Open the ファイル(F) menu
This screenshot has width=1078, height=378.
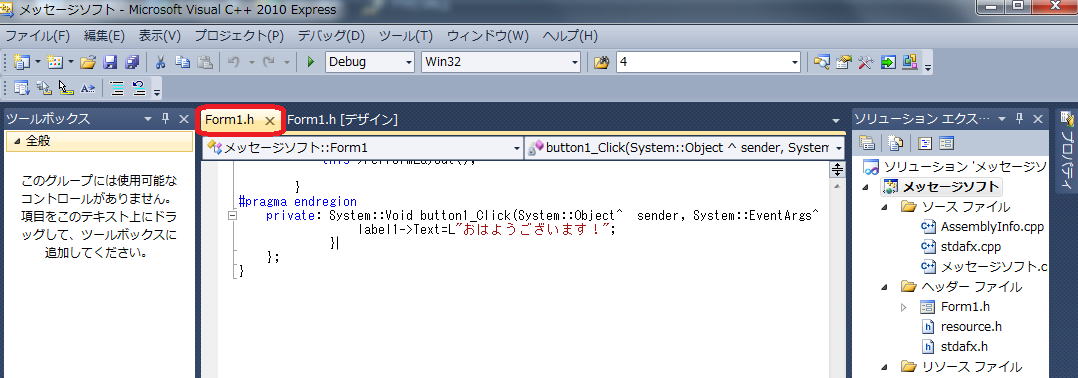pos(38,36)
